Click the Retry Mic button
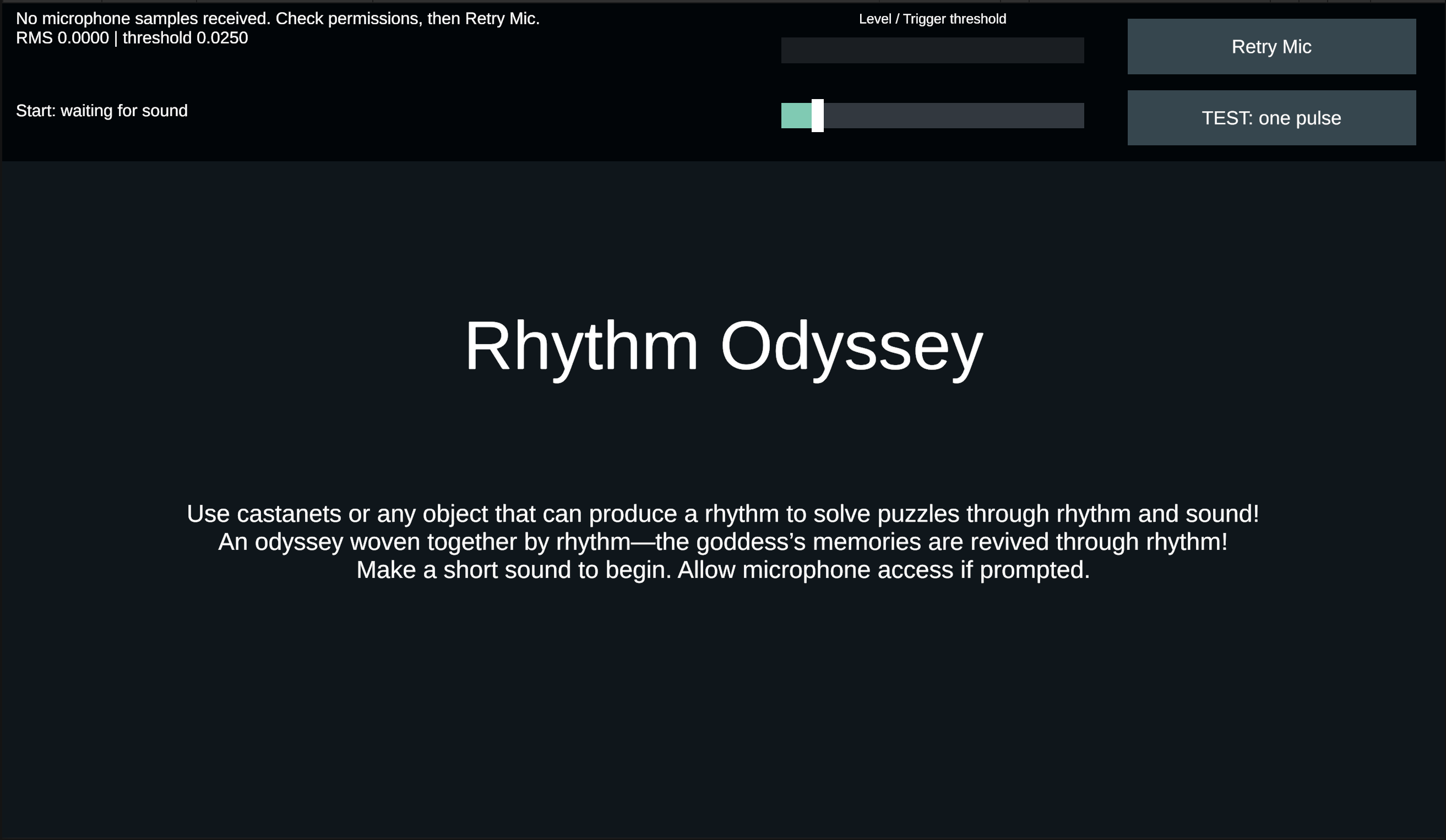Image resolution: width=1446 pixels, height=840 pixels. [1271, 46]
